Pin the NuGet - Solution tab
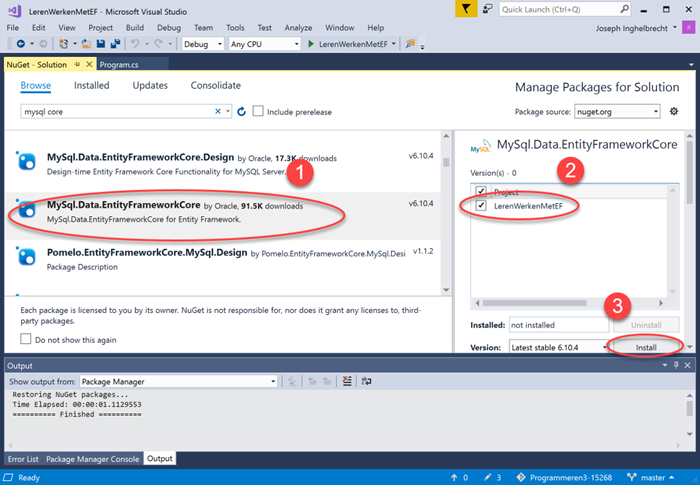Viewport: 700px width, 485px height. tap(77, 64)
